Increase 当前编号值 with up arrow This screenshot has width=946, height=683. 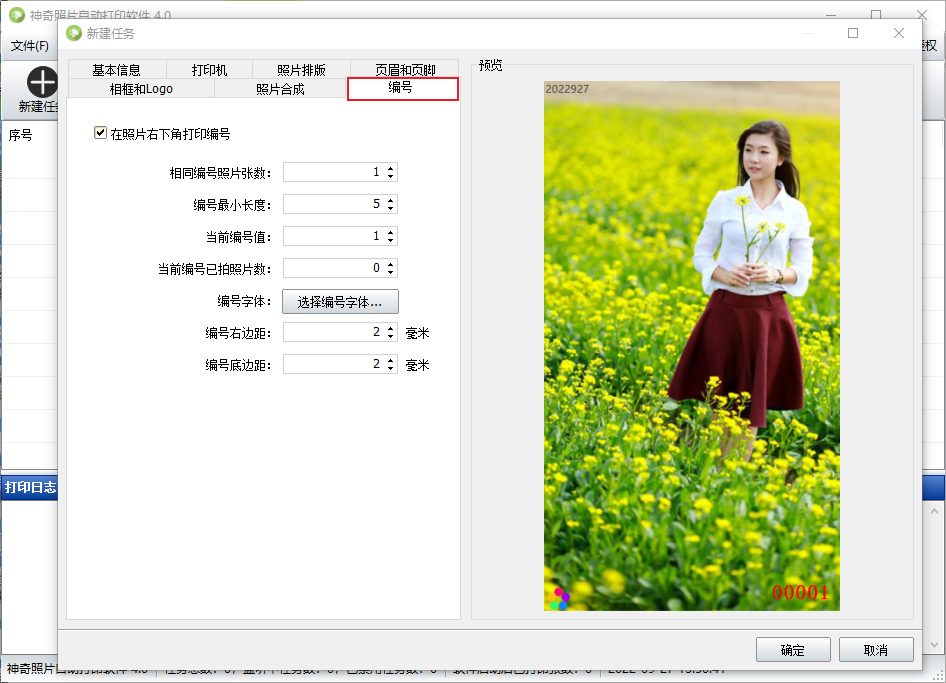[390, 232]
